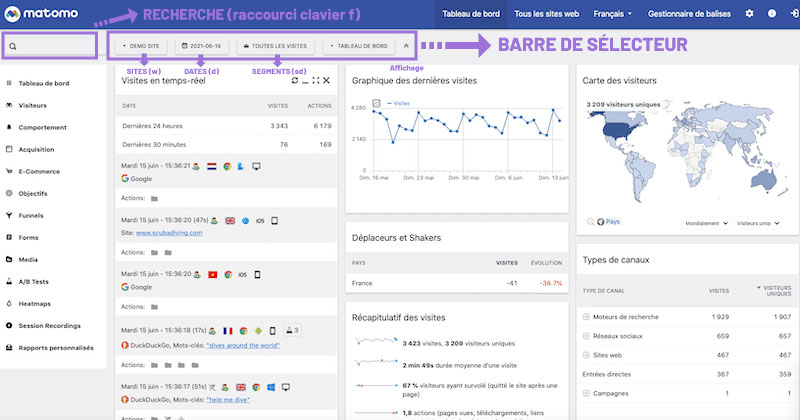800x420 pixels.
Task: Open the www.scubadiving.com link
Action: coord(169,233)
